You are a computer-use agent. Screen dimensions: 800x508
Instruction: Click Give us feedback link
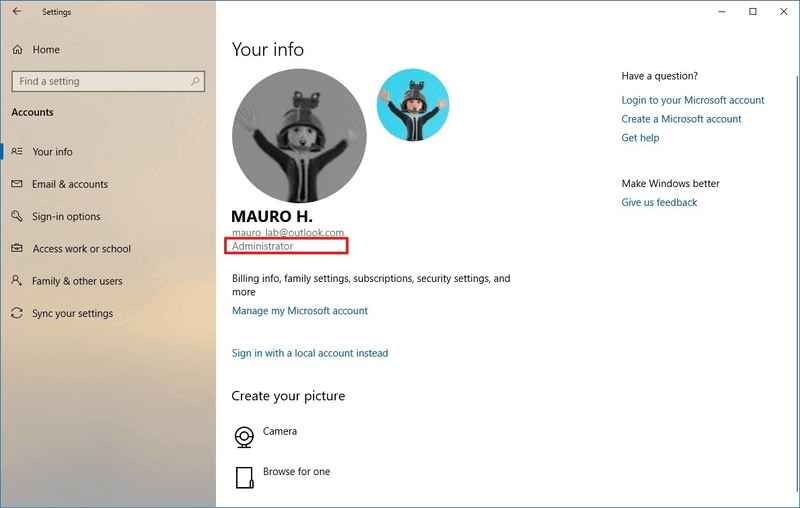click(x=659, y=202)
